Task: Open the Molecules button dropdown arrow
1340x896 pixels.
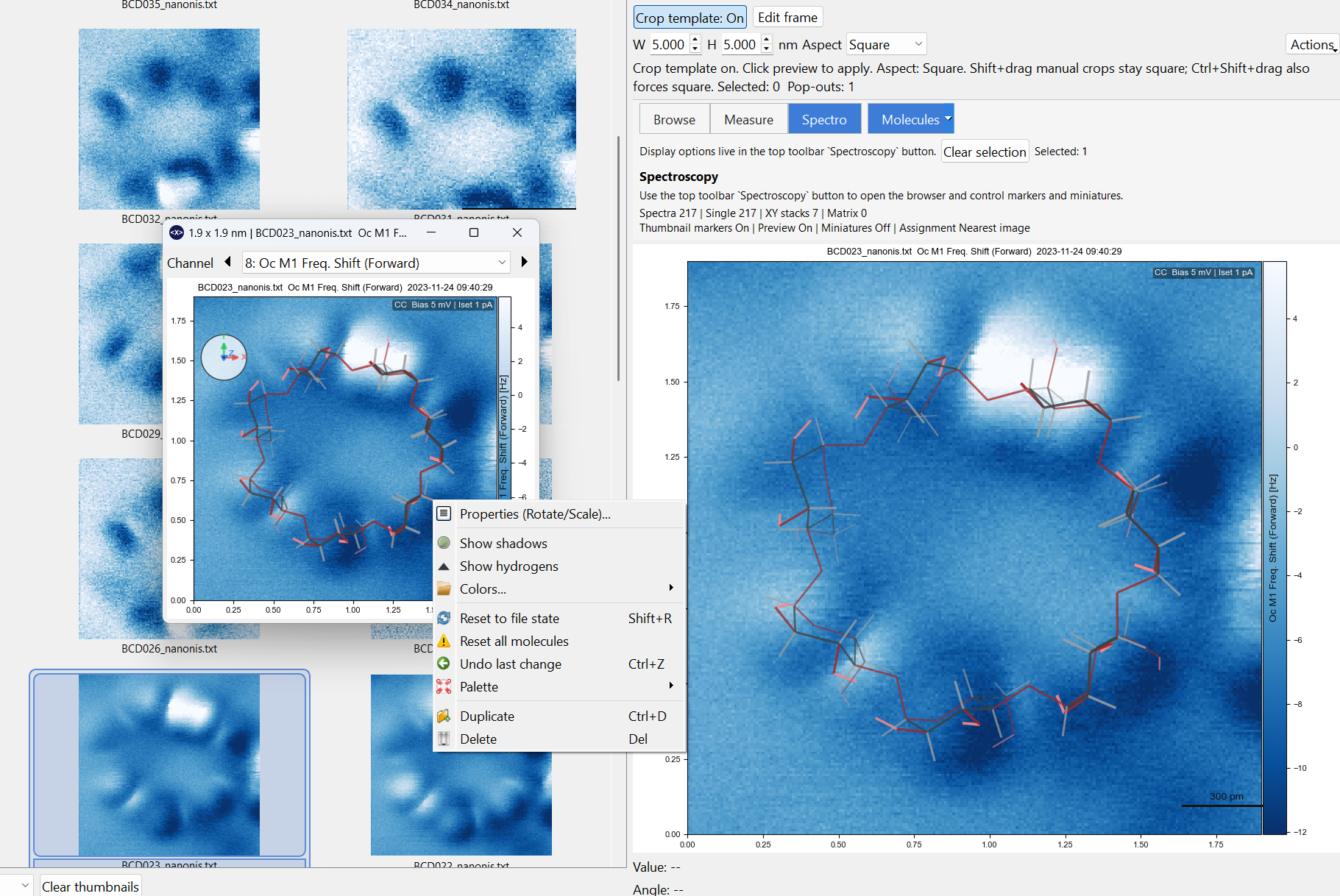Action: [x=948, y=118]
